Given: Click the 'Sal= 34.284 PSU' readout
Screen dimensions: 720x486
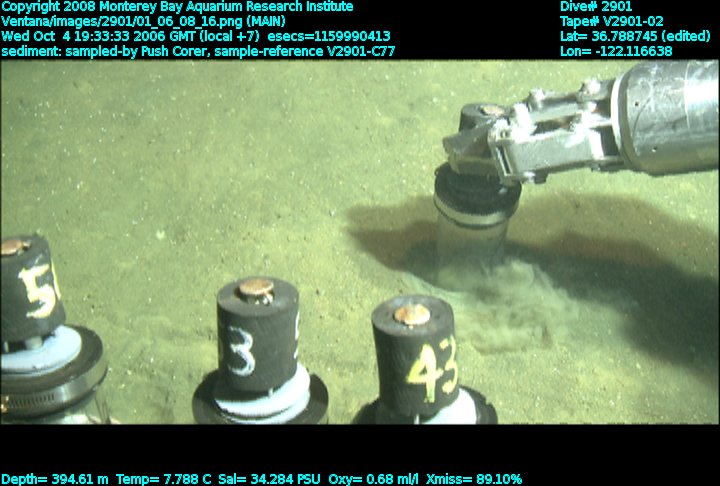Looking at the screenshot, I should [x=270, y=480].
